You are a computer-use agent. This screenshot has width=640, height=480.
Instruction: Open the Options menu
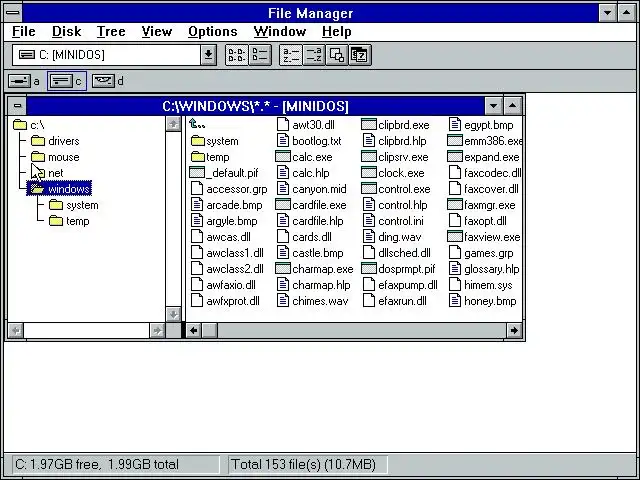click(x=213, y=31)
